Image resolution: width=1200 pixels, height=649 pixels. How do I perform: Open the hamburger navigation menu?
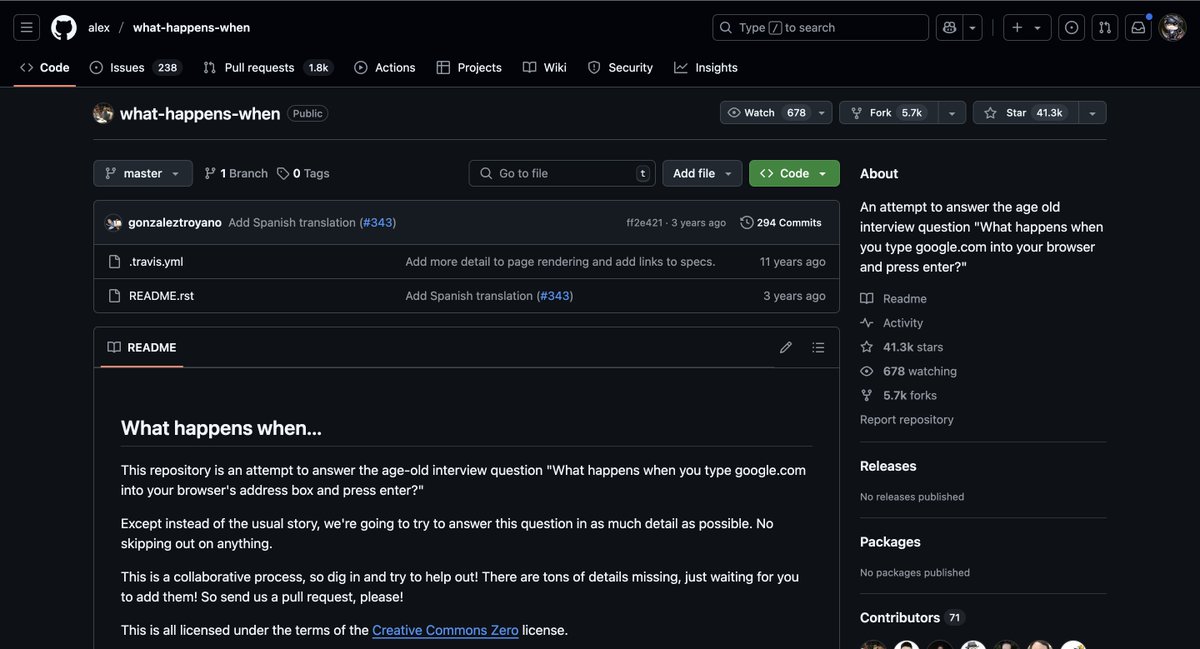click(x=27, y=28)
